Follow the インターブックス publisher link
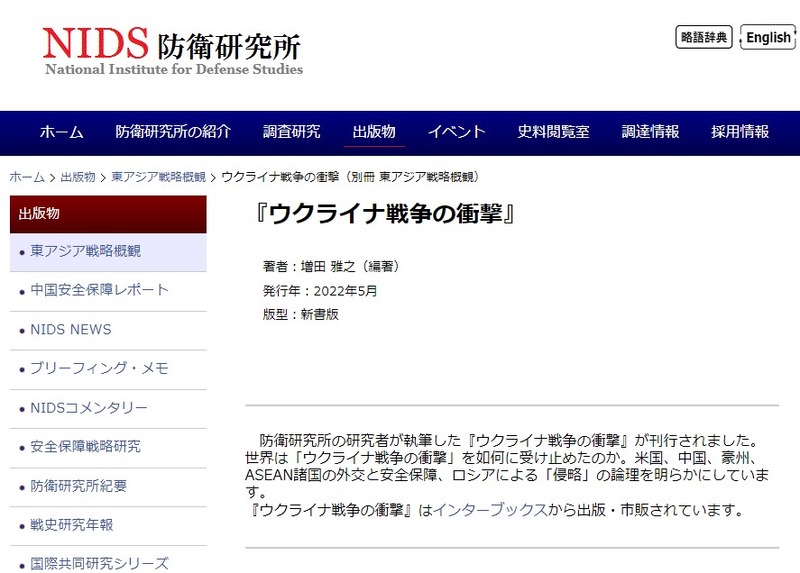 point(490,510)
